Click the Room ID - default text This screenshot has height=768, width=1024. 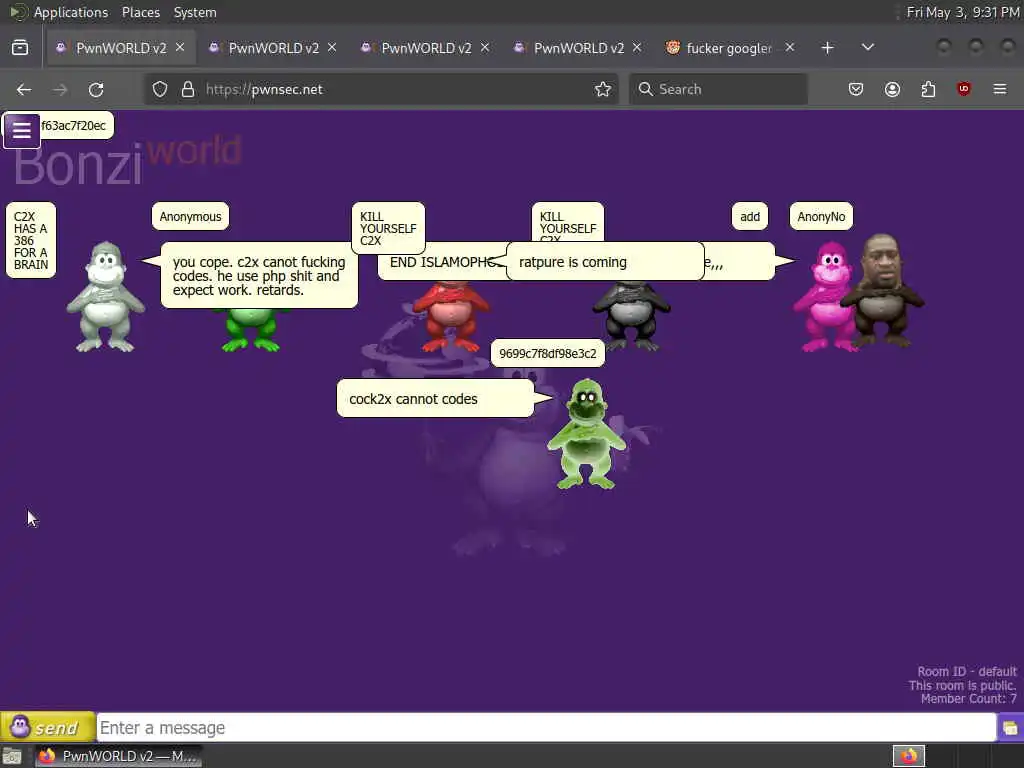point(967,671)
